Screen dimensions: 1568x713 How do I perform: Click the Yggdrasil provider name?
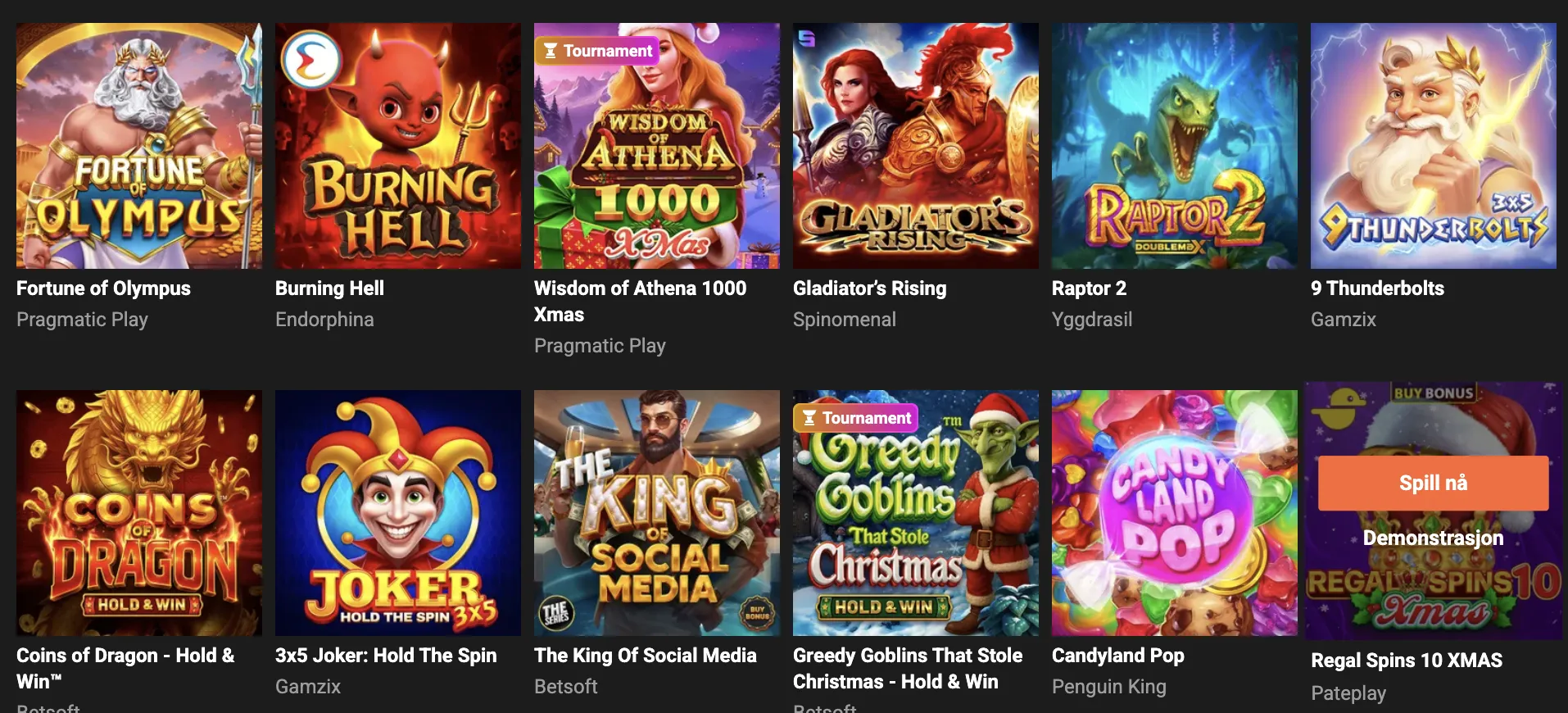click(x=1091, y=320)
